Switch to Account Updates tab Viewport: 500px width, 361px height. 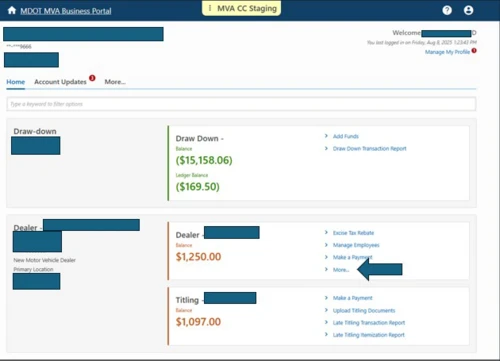pos(60,82)
